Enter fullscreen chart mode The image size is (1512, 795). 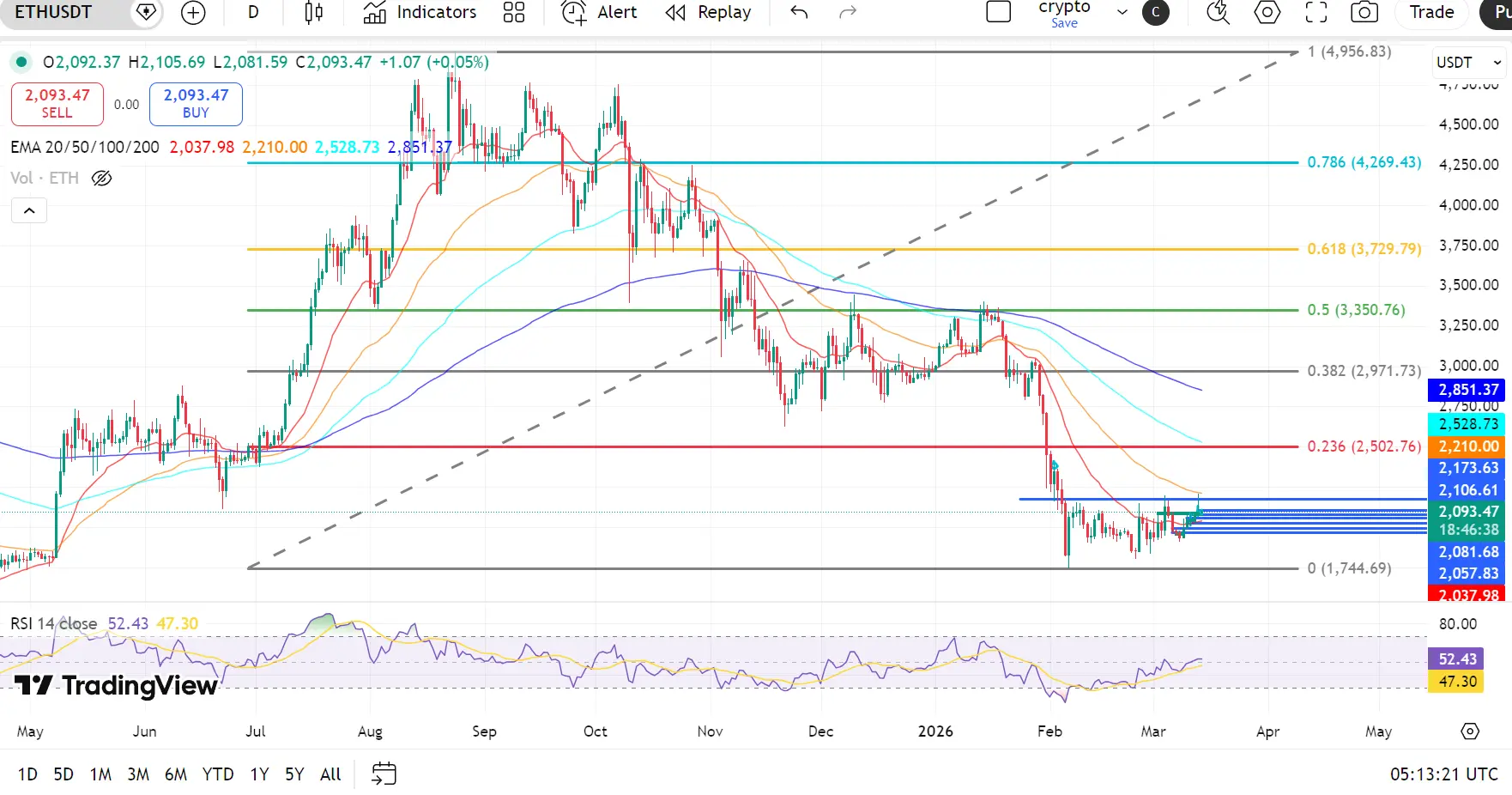[x=1315, y=12]
